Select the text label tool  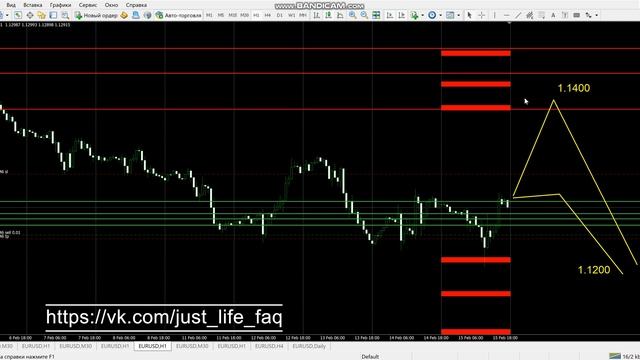tap(564, 15)
